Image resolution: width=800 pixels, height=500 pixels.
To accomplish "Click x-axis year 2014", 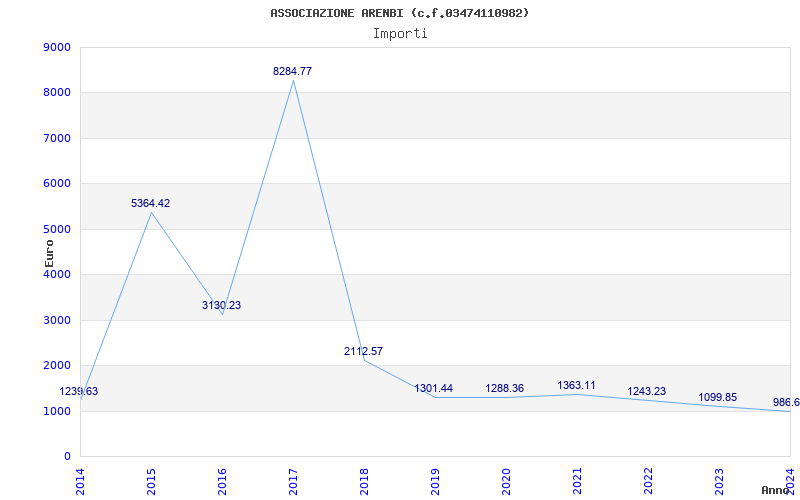I will click(80, 482).
